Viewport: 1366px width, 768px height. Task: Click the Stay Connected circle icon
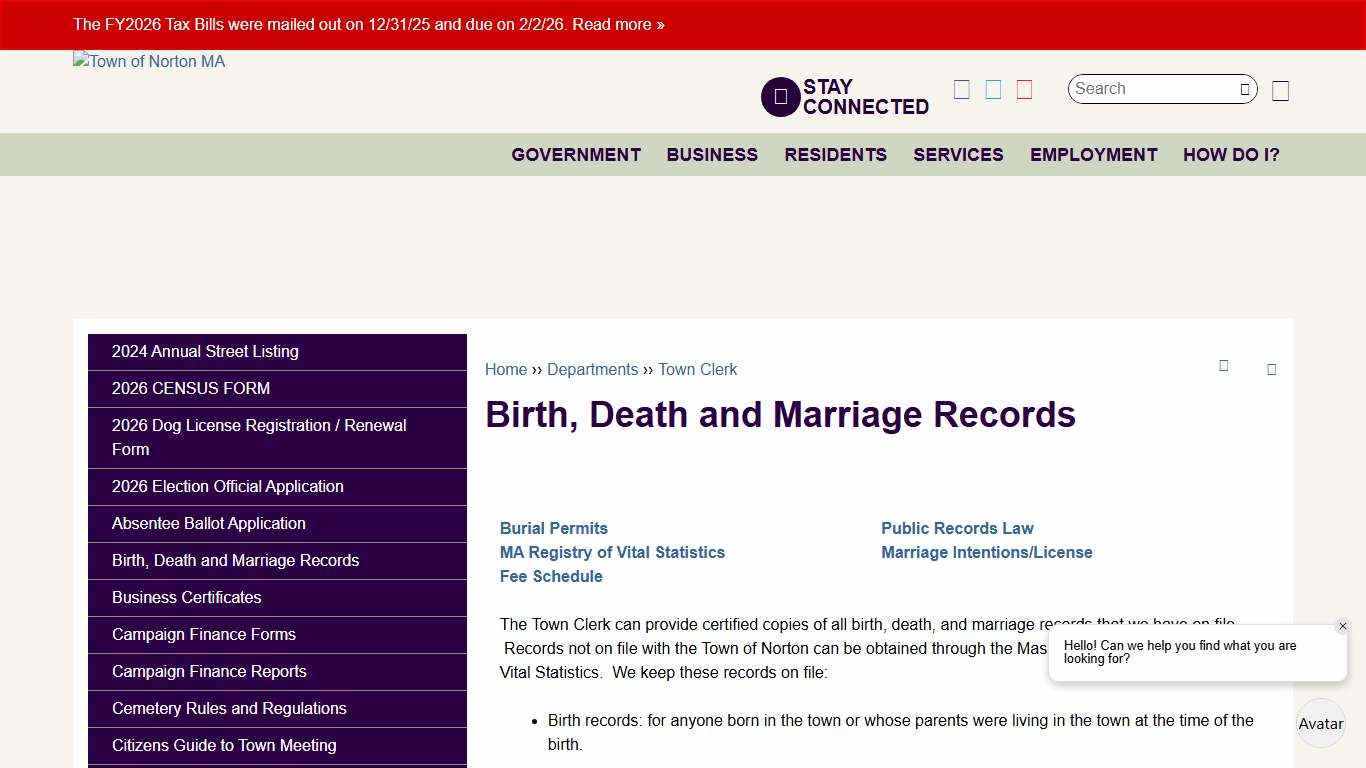(780, 96)
